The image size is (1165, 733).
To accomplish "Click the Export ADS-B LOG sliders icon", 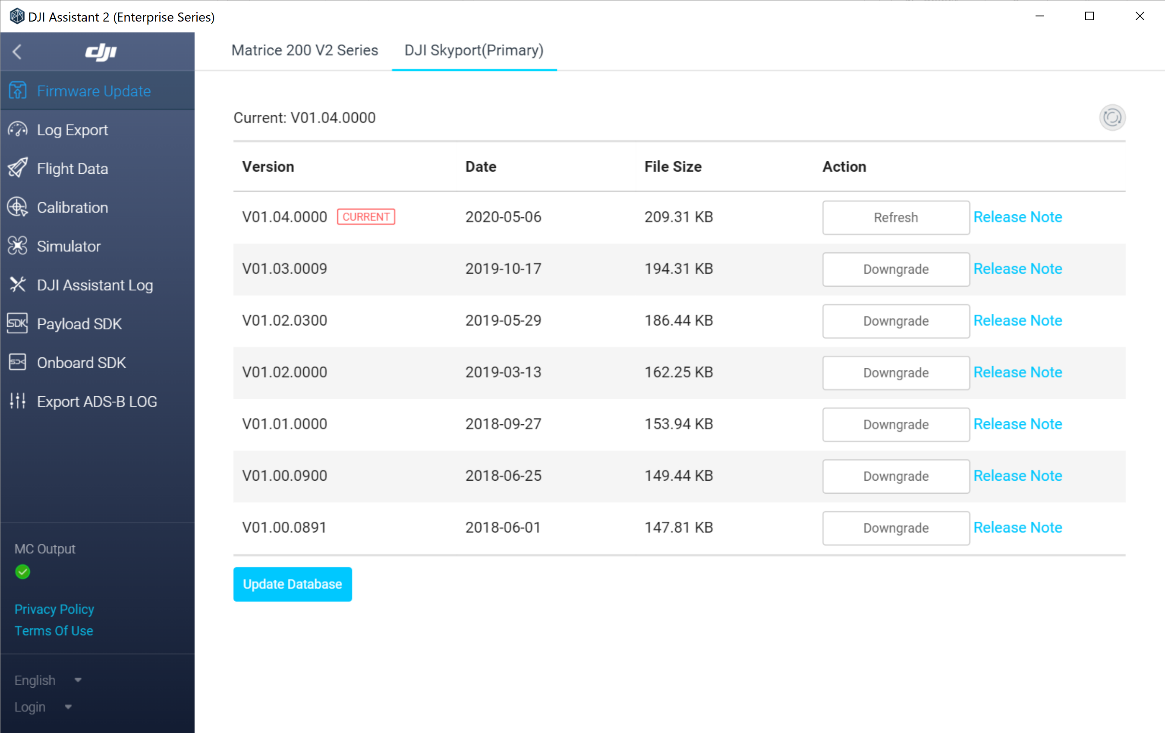I will [x=18, y=401].
